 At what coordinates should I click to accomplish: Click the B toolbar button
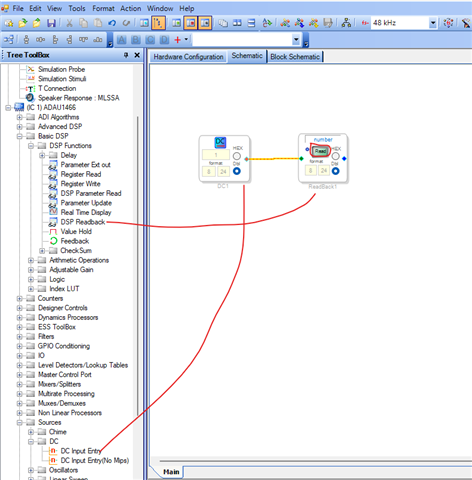(136, 40)
